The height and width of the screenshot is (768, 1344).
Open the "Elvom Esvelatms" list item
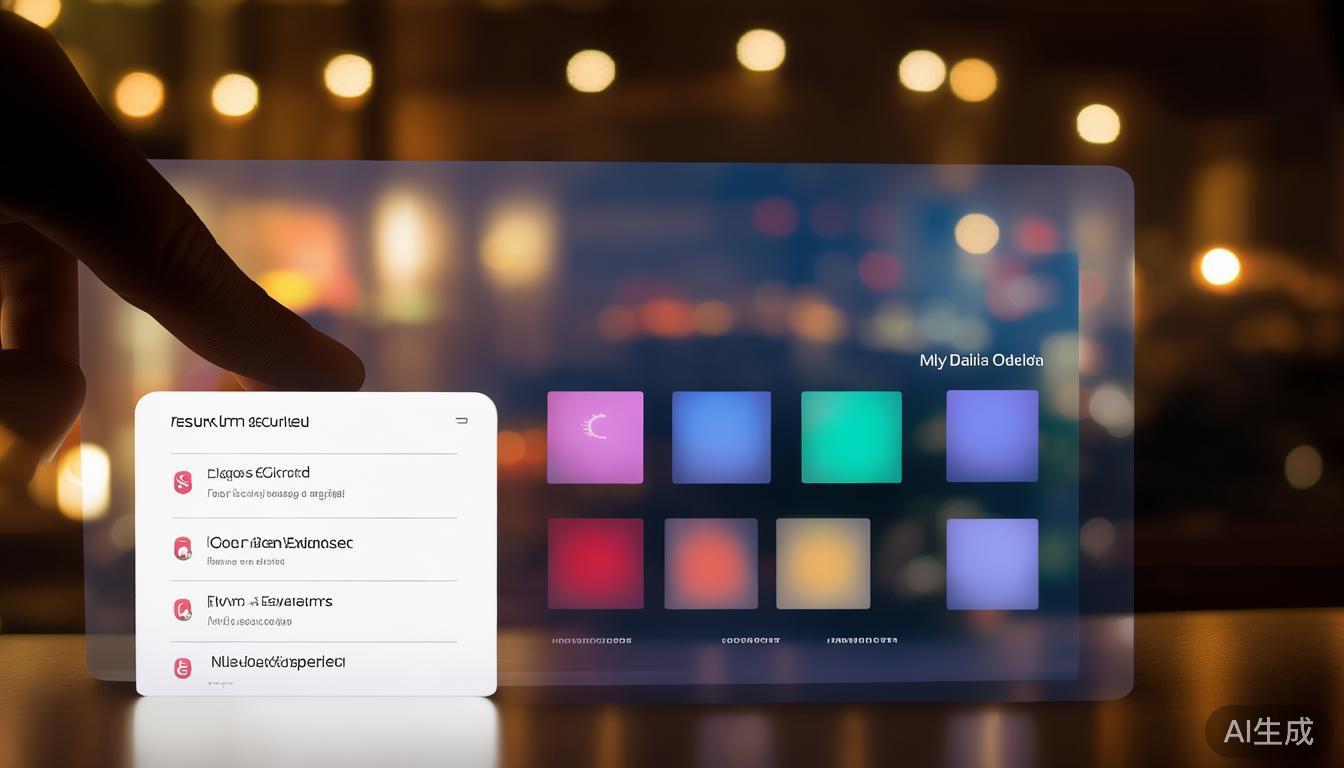click(x=269, y=602)
